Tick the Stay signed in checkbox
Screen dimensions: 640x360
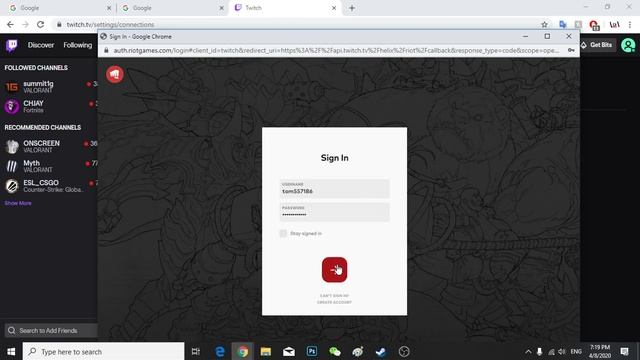(x=283, y=233)
